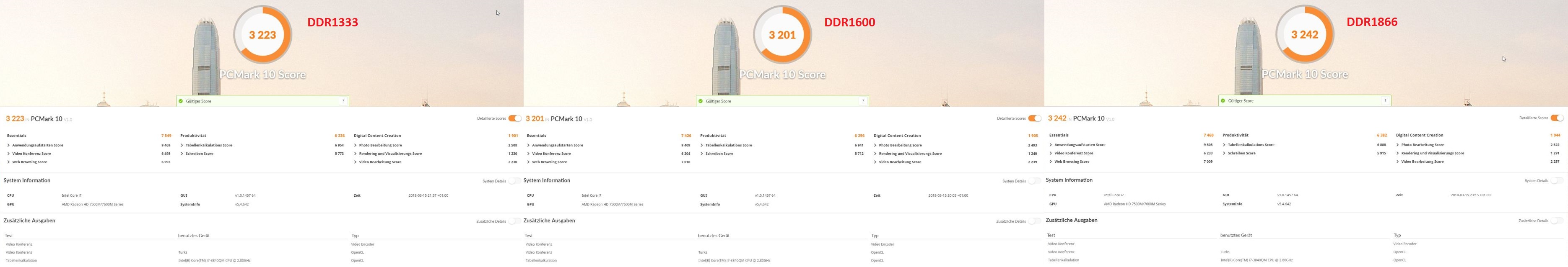Click the Produktivität score value 6 336
Screen dimensions: 1568x267
[339, 136]
